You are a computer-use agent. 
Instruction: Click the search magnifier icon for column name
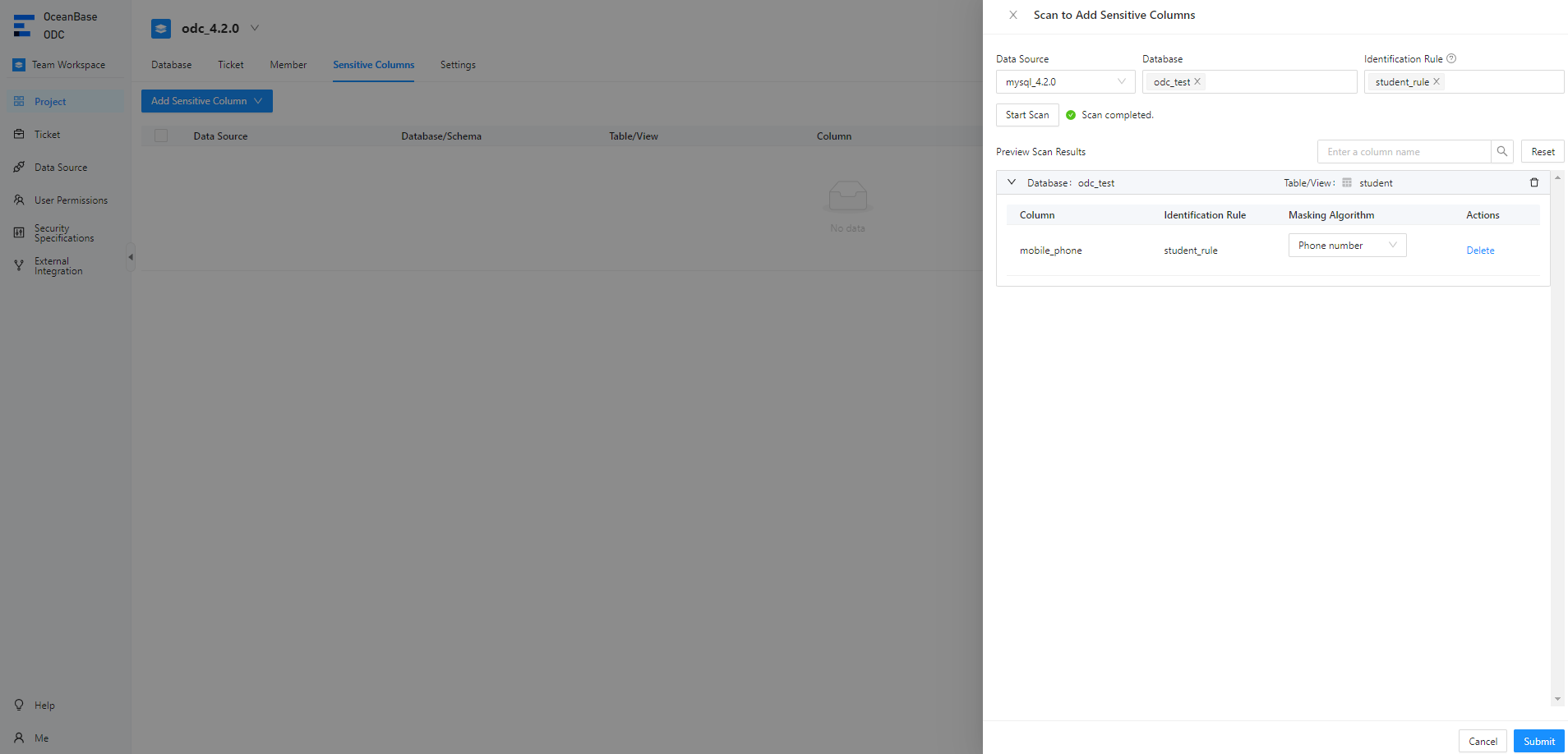[1501, 151]
